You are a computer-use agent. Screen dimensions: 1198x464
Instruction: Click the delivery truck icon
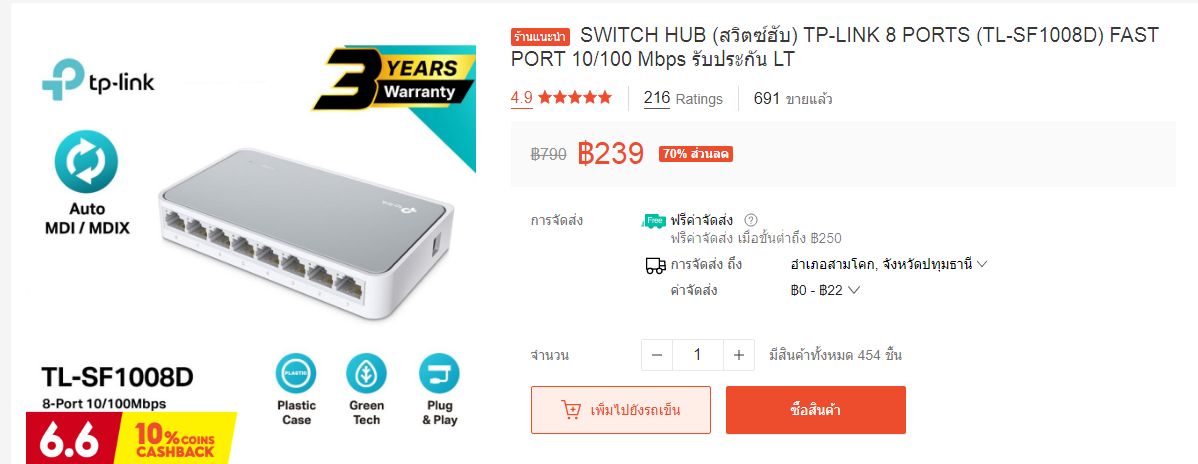pyautogui.click(x=655, y=266)
